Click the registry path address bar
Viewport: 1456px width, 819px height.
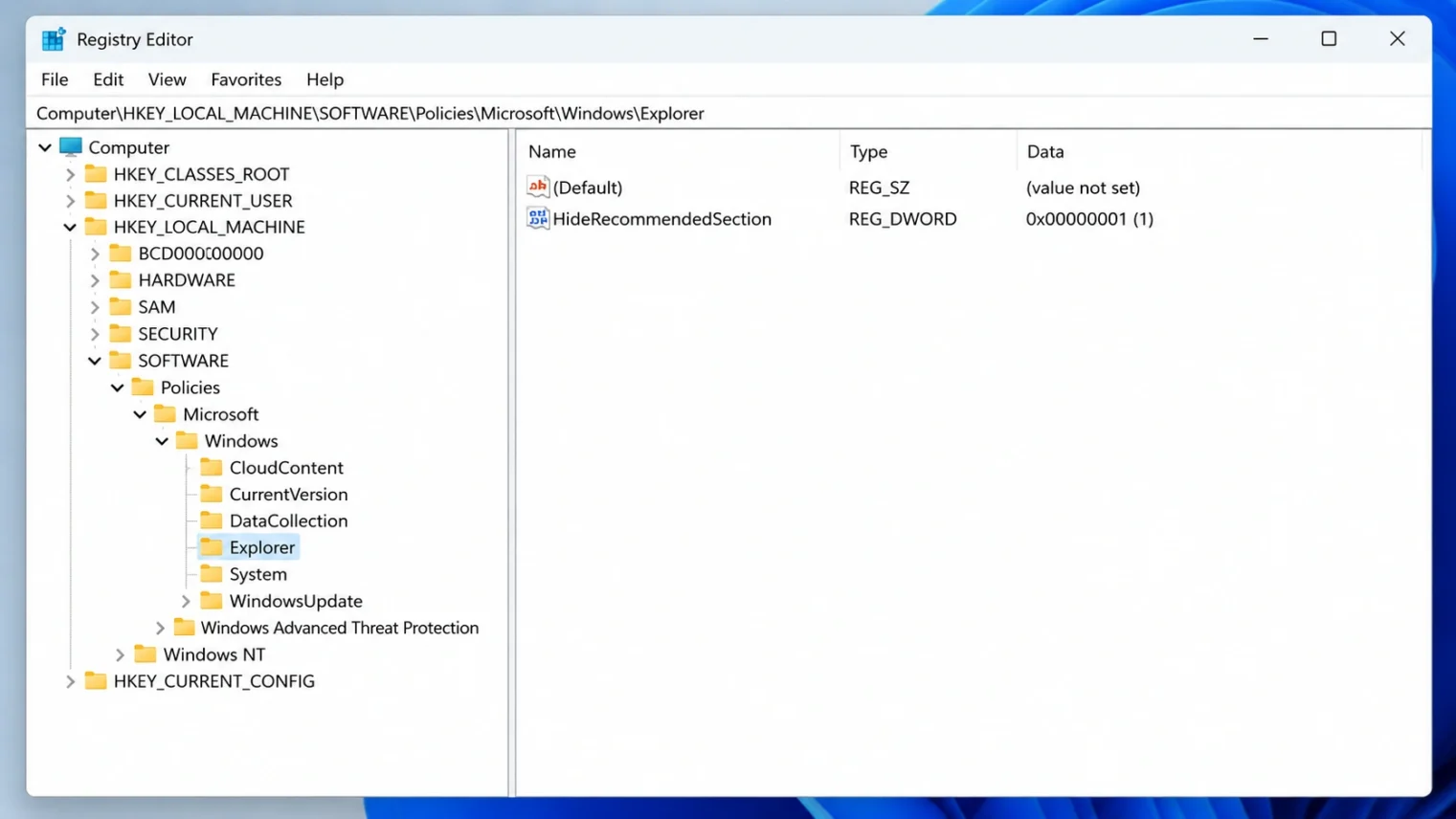point(729,113)
